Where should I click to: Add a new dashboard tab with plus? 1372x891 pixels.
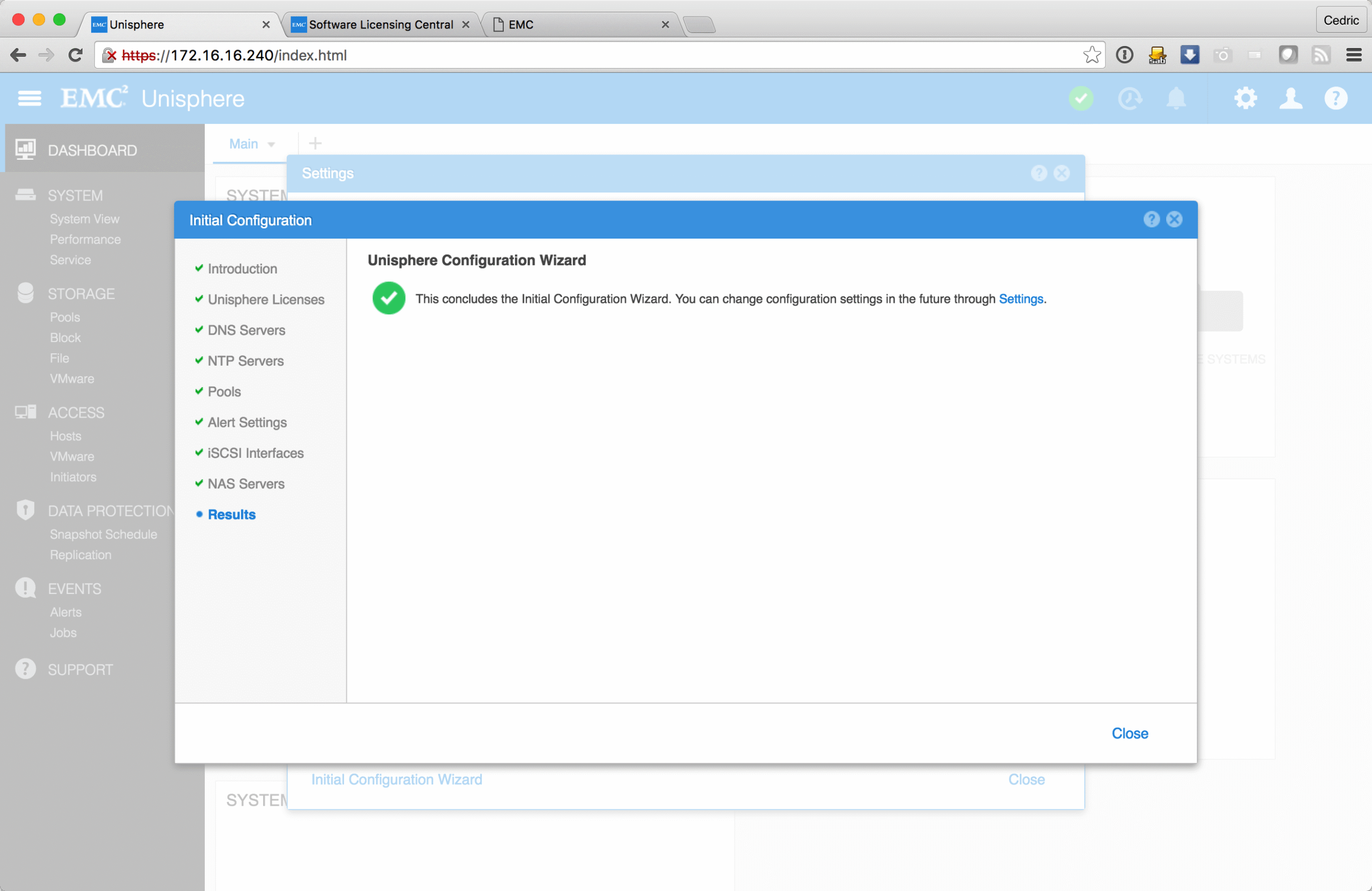[x=315, y=143]
